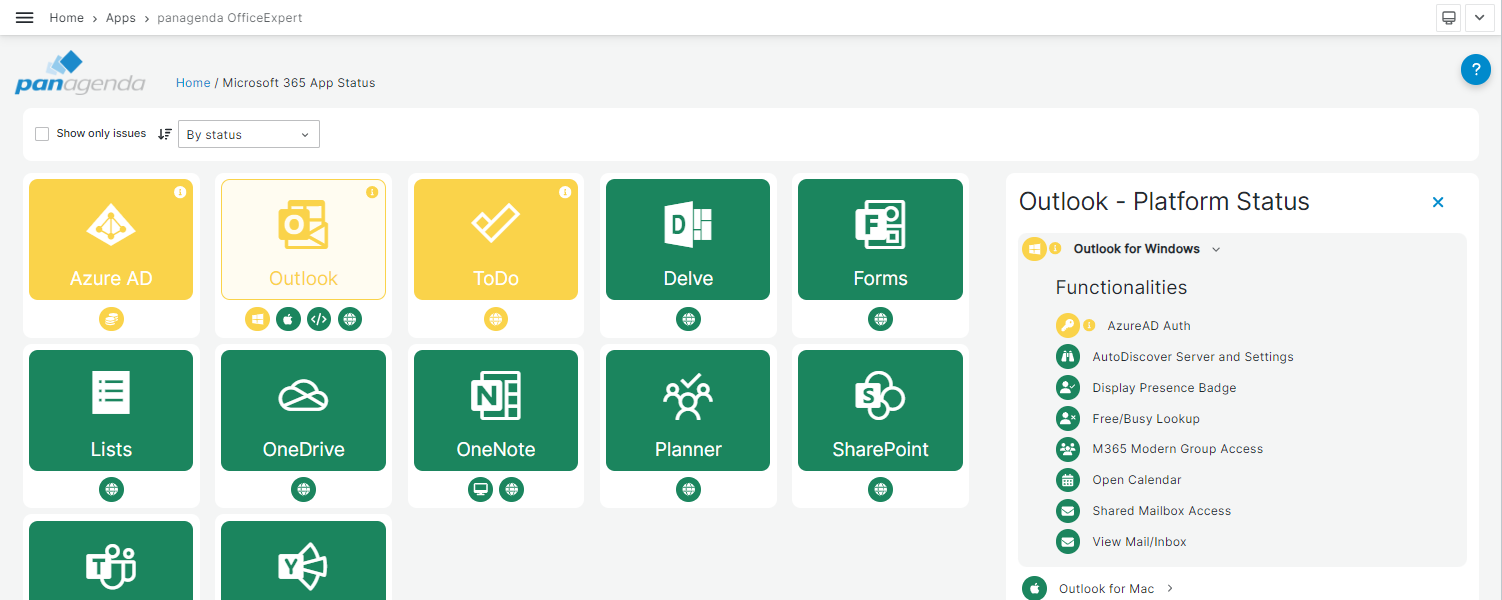Open the Azure AD app tile

pos(111,239)
